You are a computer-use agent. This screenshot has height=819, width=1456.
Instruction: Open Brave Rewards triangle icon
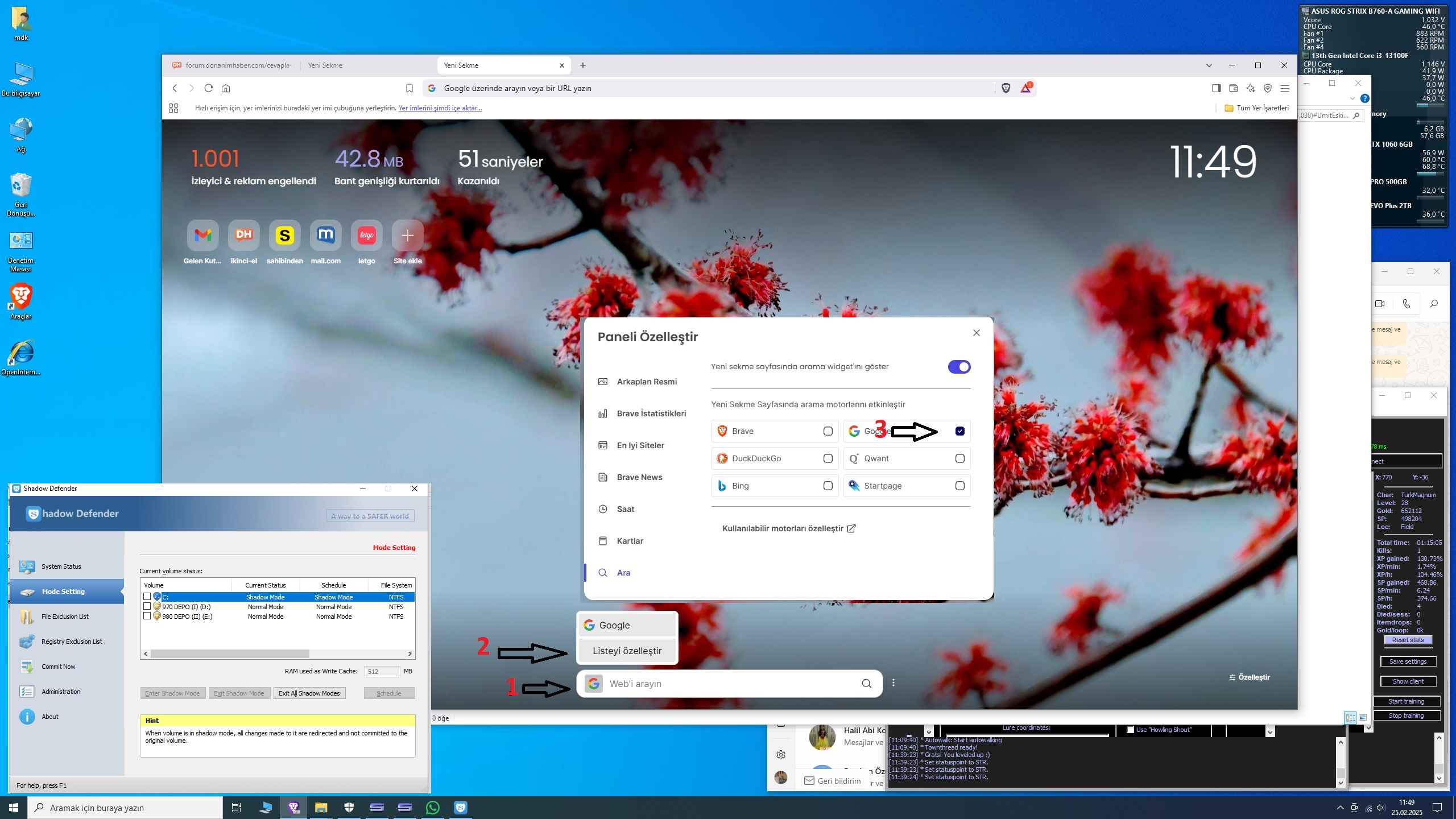click(1026, 88)
